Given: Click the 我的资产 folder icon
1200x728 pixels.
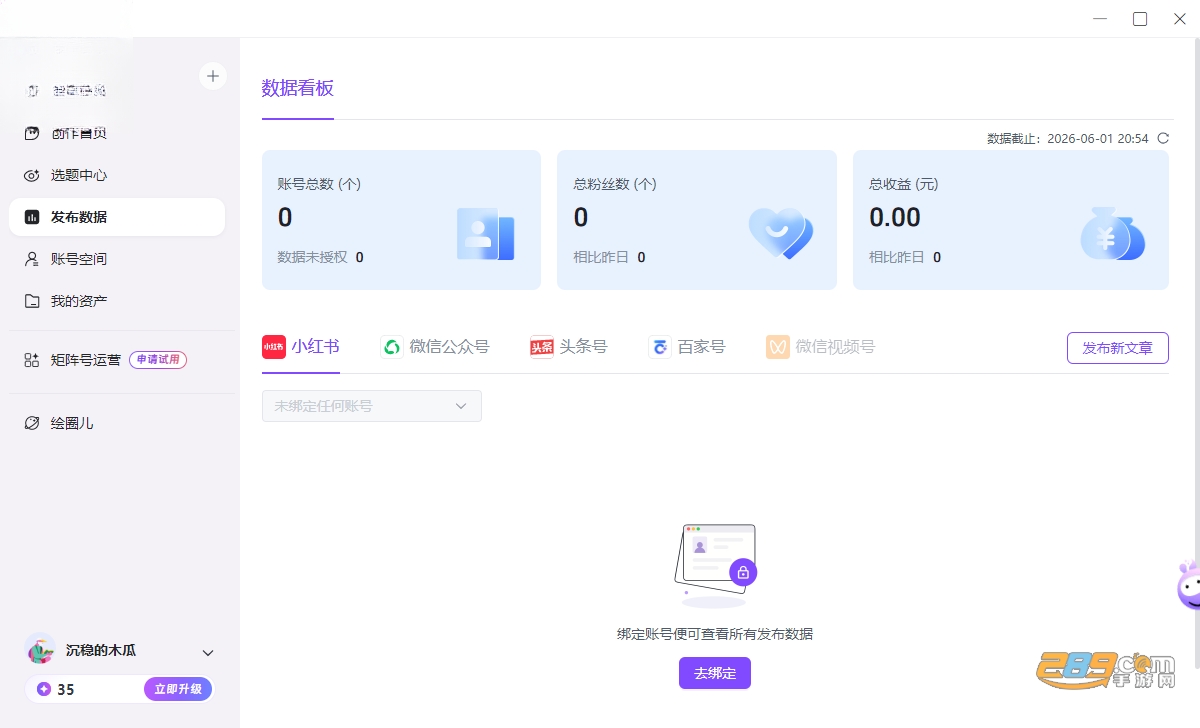Looking at the screenshot, I should 32,301.
